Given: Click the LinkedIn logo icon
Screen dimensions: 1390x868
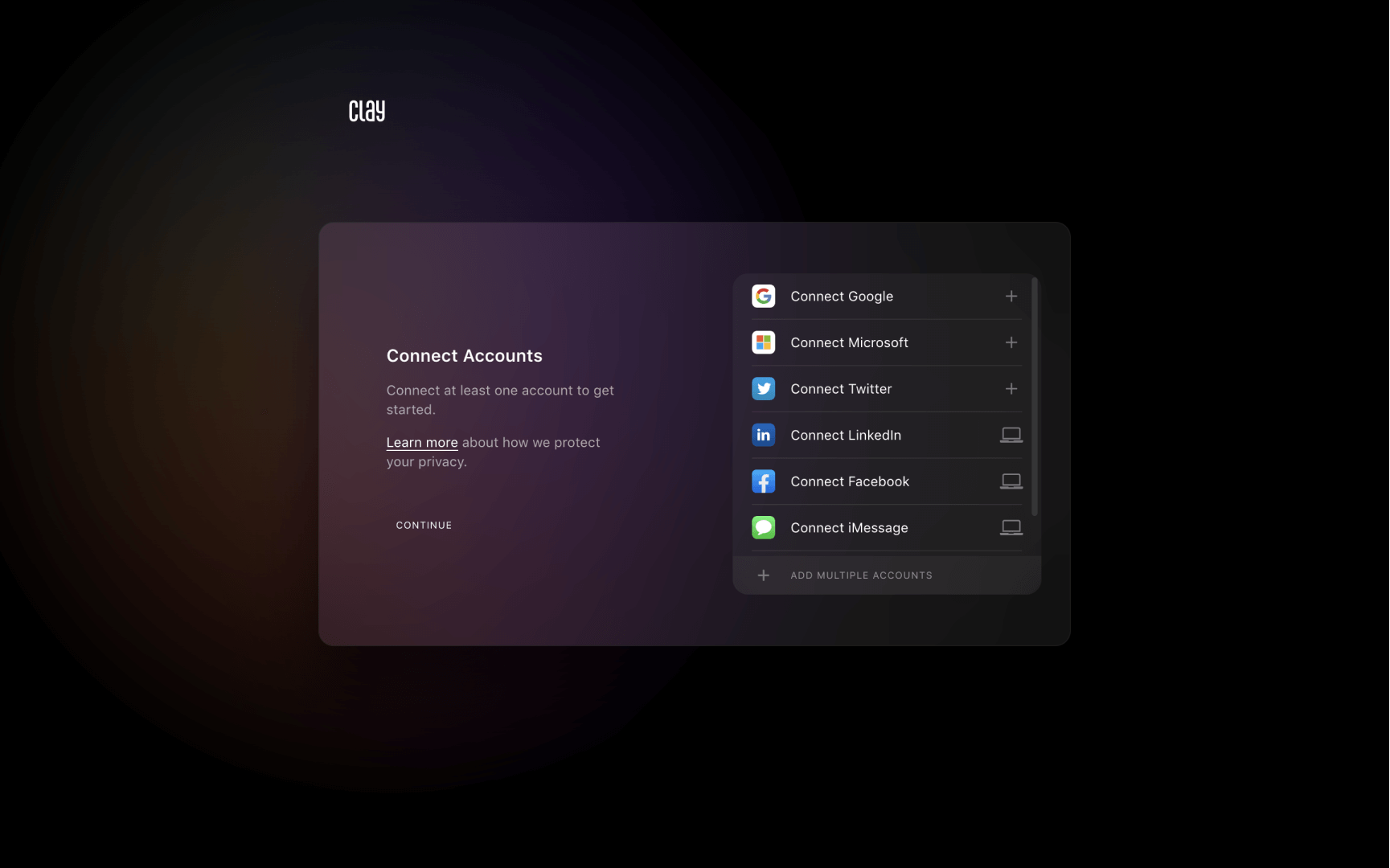Looking at the screenshot, I should (763, 435).
